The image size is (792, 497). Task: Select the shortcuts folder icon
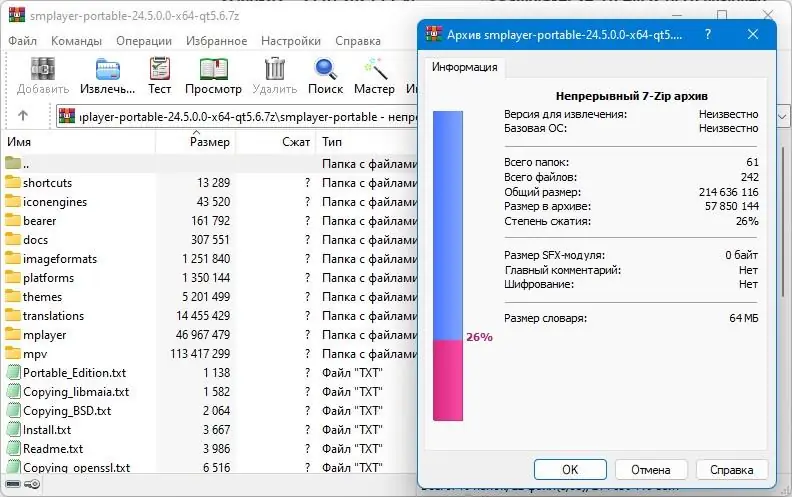[13, 182]
